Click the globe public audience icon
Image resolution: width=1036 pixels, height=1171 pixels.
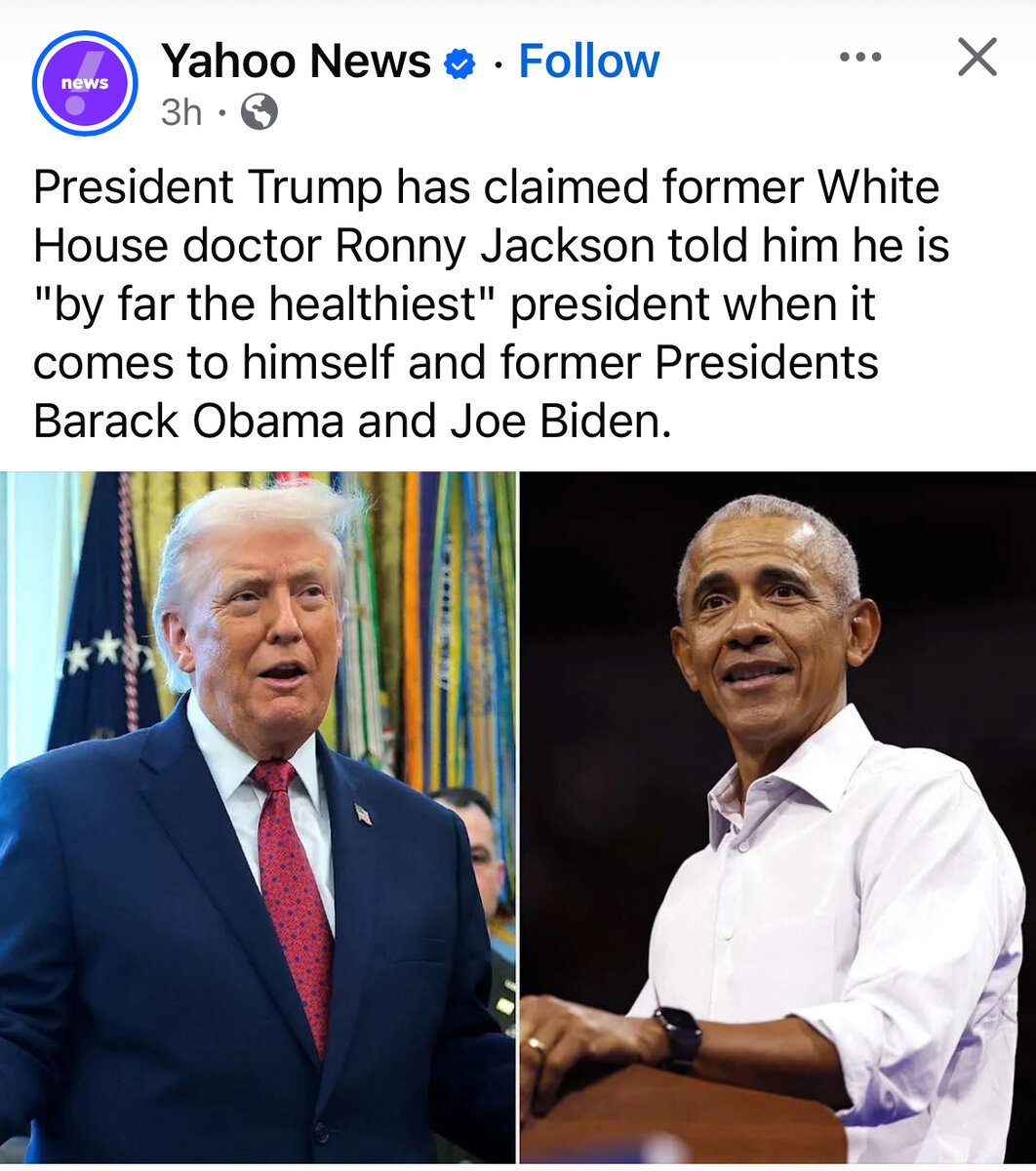click(259, 113)
